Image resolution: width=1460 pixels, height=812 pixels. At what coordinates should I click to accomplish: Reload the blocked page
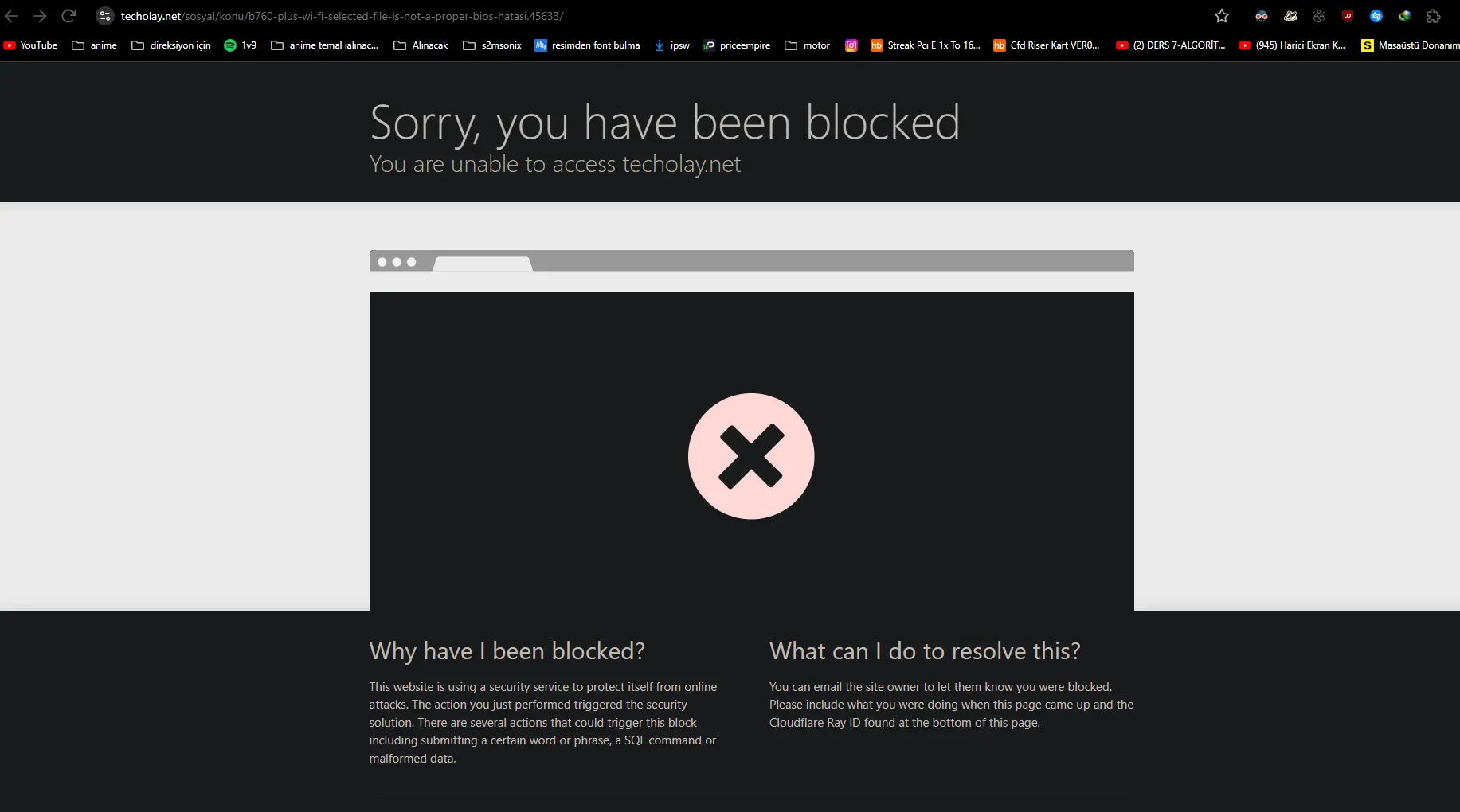[69, 16]
